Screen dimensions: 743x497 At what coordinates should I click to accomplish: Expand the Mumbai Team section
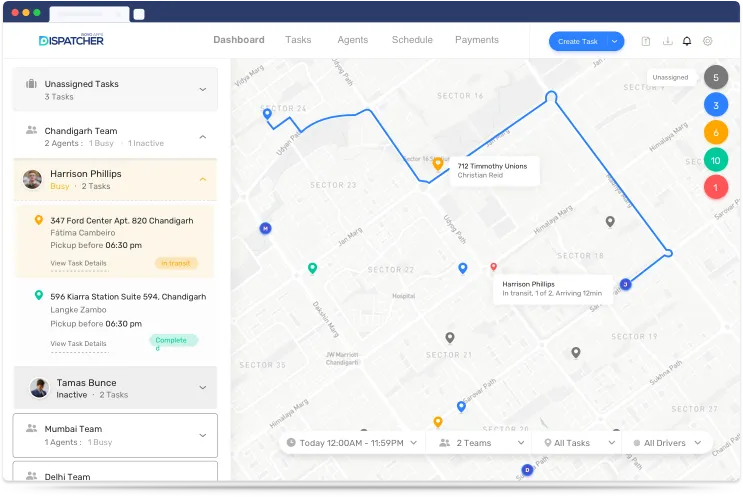pyautogui.click(x=202, y=435)
